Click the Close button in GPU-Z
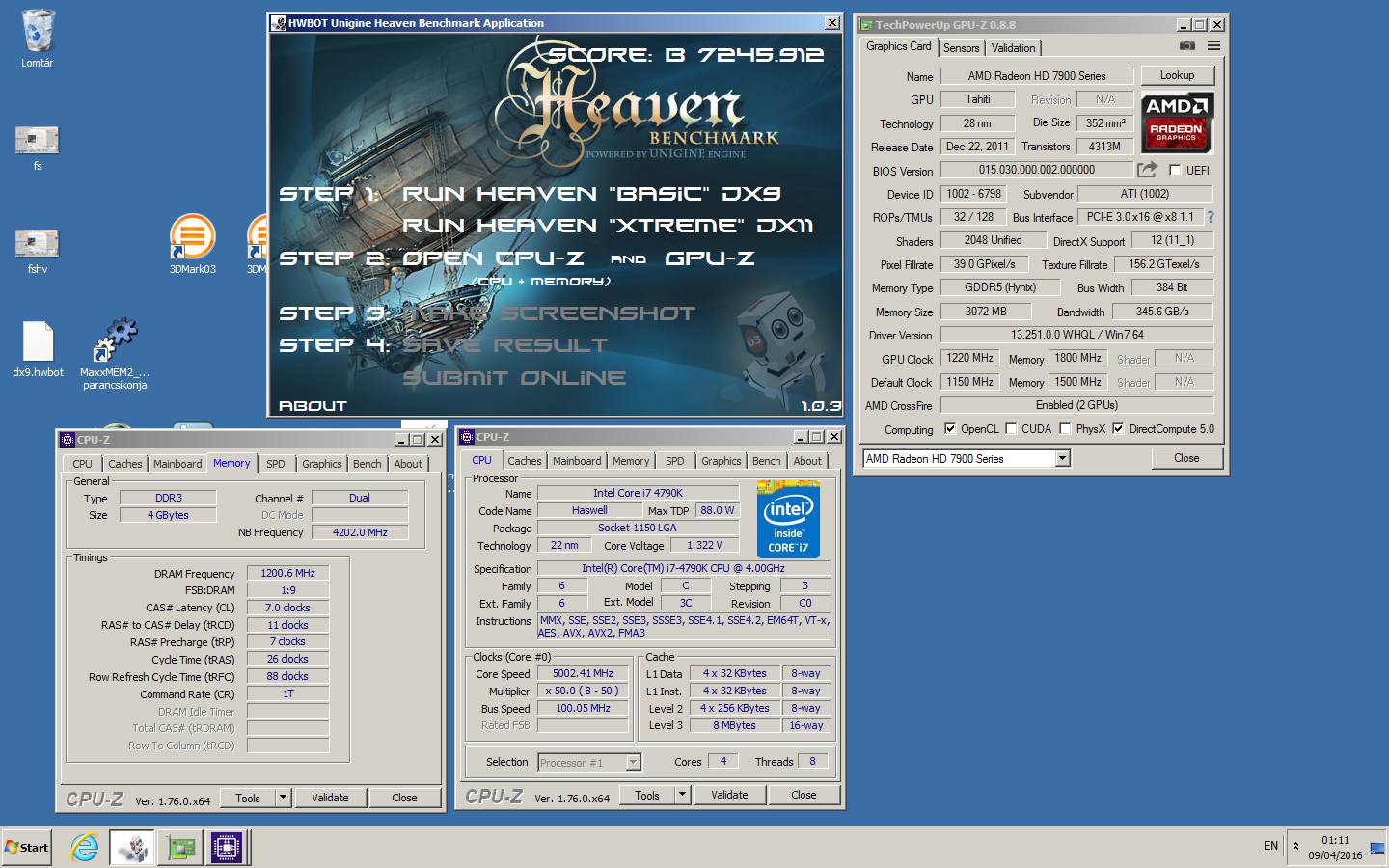 click(x=1186, y=458)
